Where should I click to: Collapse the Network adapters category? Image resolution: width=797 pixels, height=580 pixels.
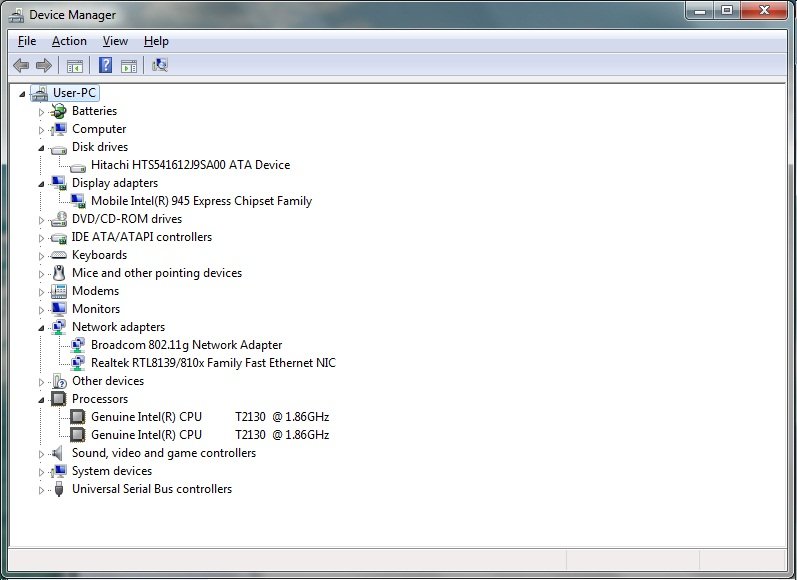pos(42,327)
